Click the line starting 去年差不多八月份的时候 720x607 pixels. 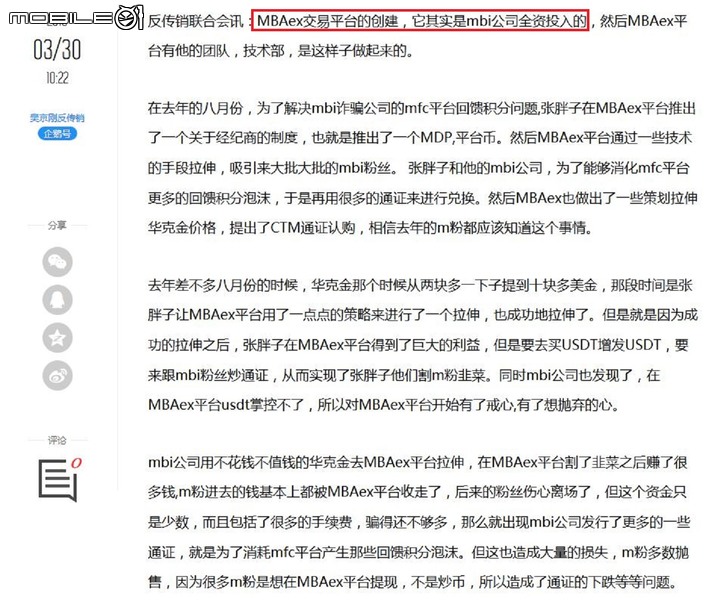[x=420, y=286]
